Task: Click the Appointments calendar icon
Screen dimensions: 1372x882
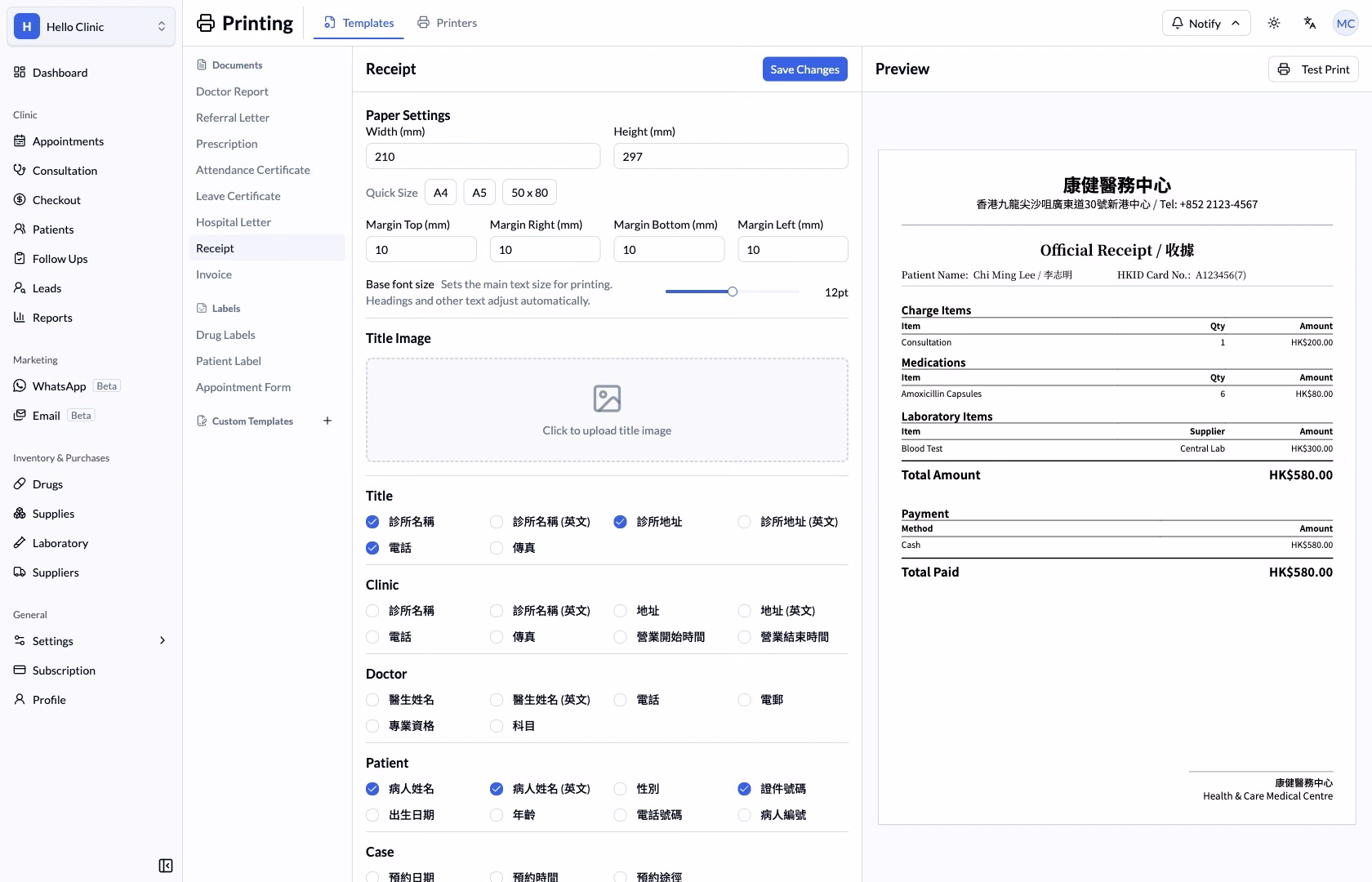Action: coord(20,141)
